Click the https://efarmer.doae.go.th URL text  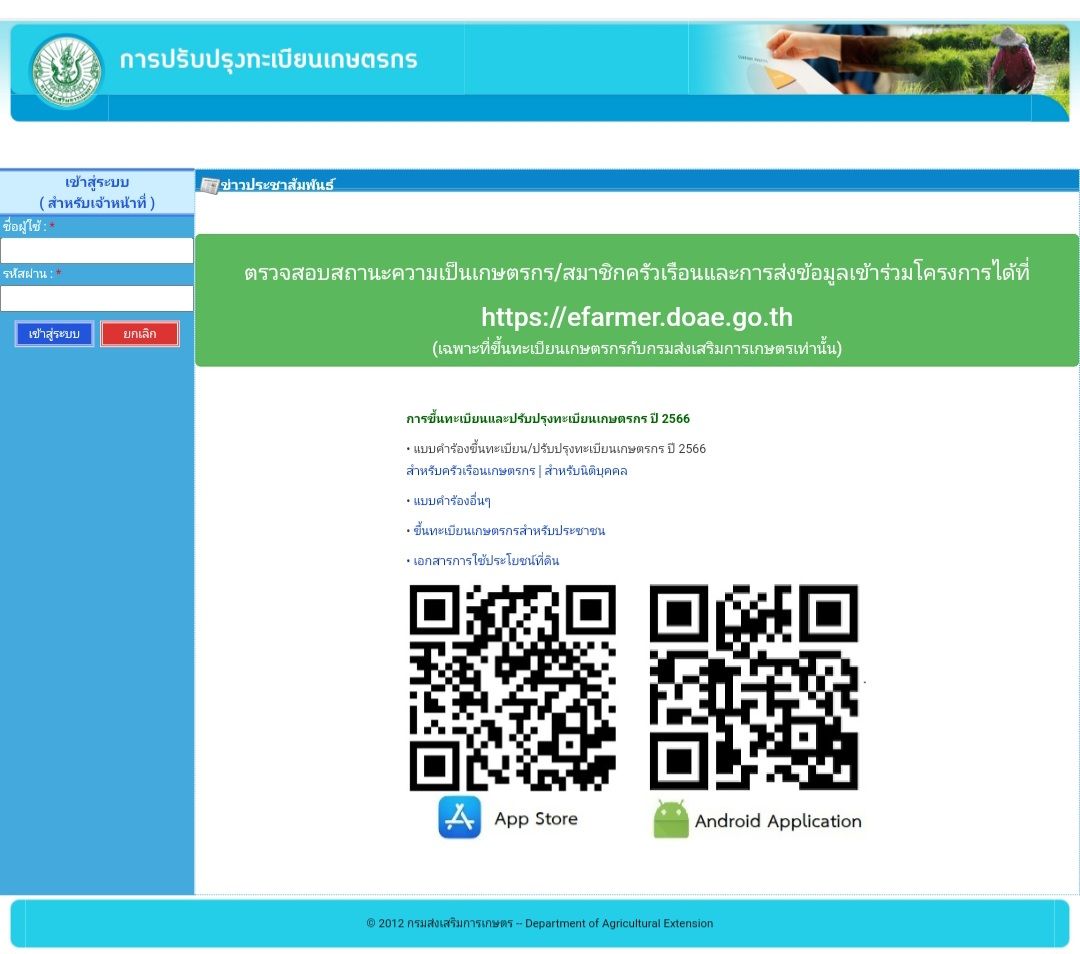click(x=637, y=318)
